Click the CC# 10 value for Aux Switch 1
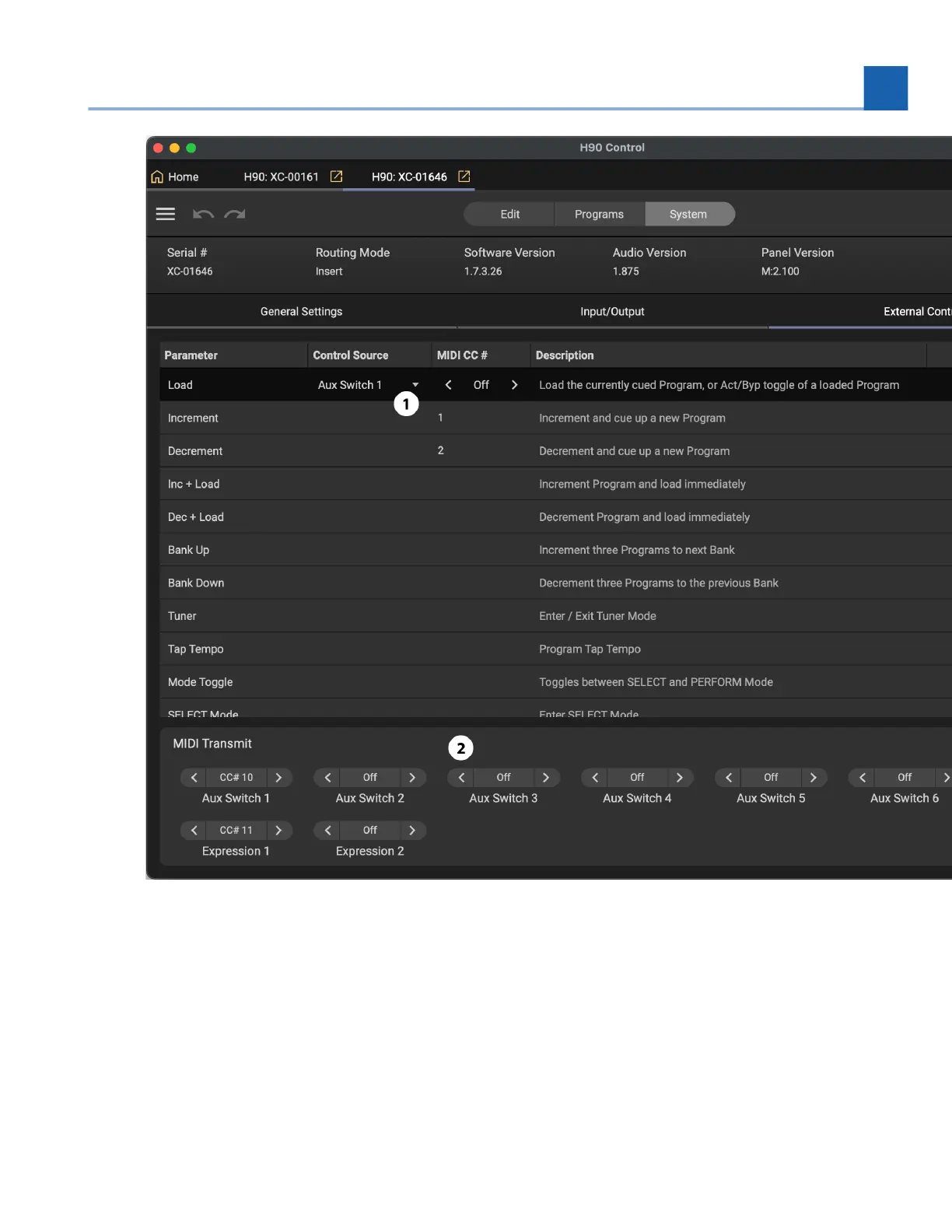Image resolution: width=952 pixels, height=1232 pixels. [x=236, y=778]
